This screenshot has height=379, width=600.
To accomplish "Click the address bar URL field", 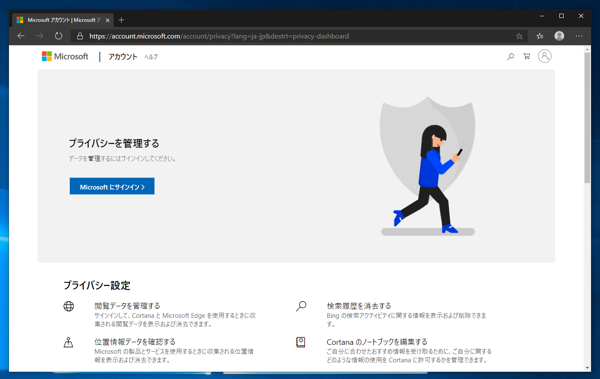I will 298,36.
